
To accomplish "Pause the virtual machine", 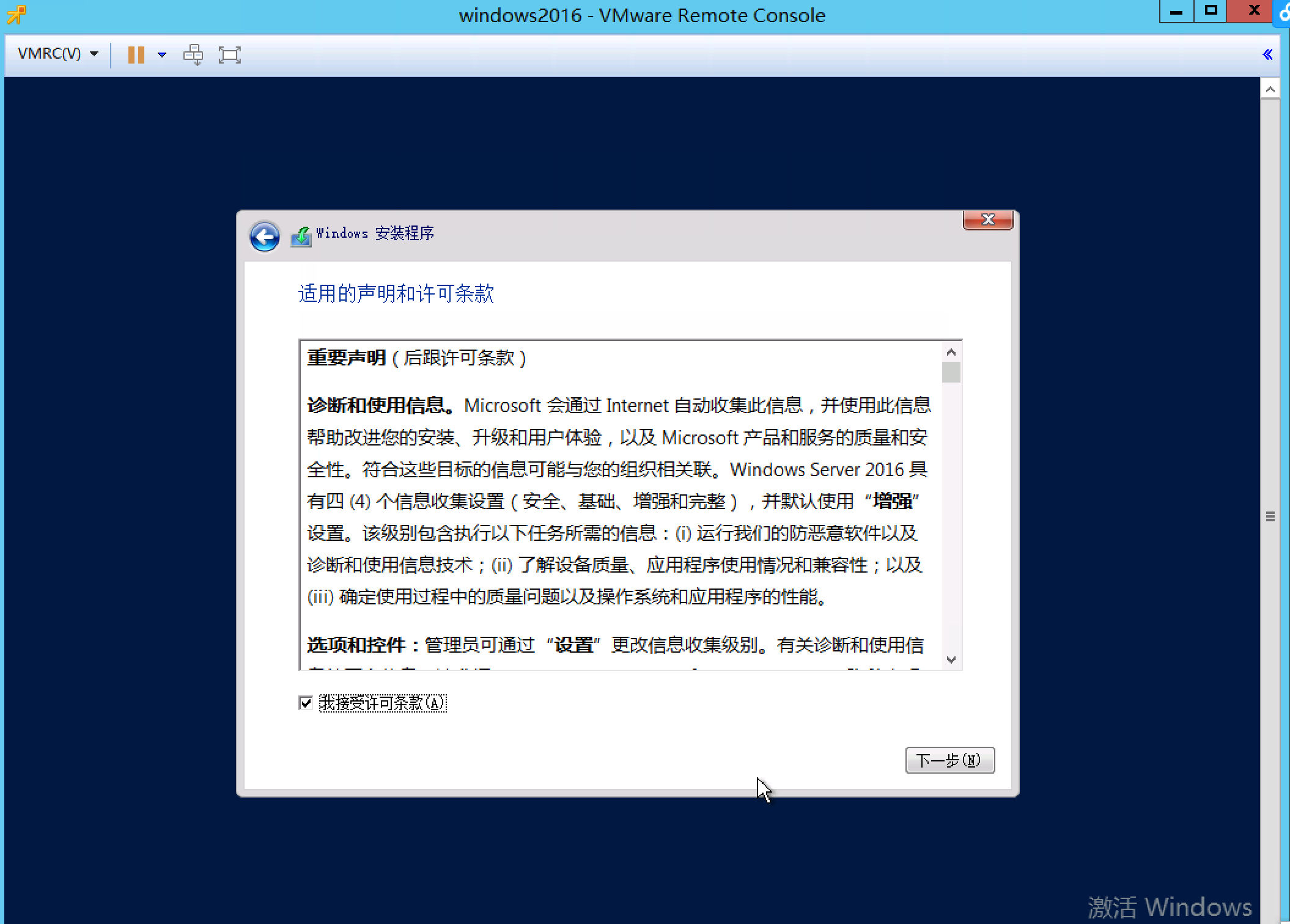I will tap(136, 54).
